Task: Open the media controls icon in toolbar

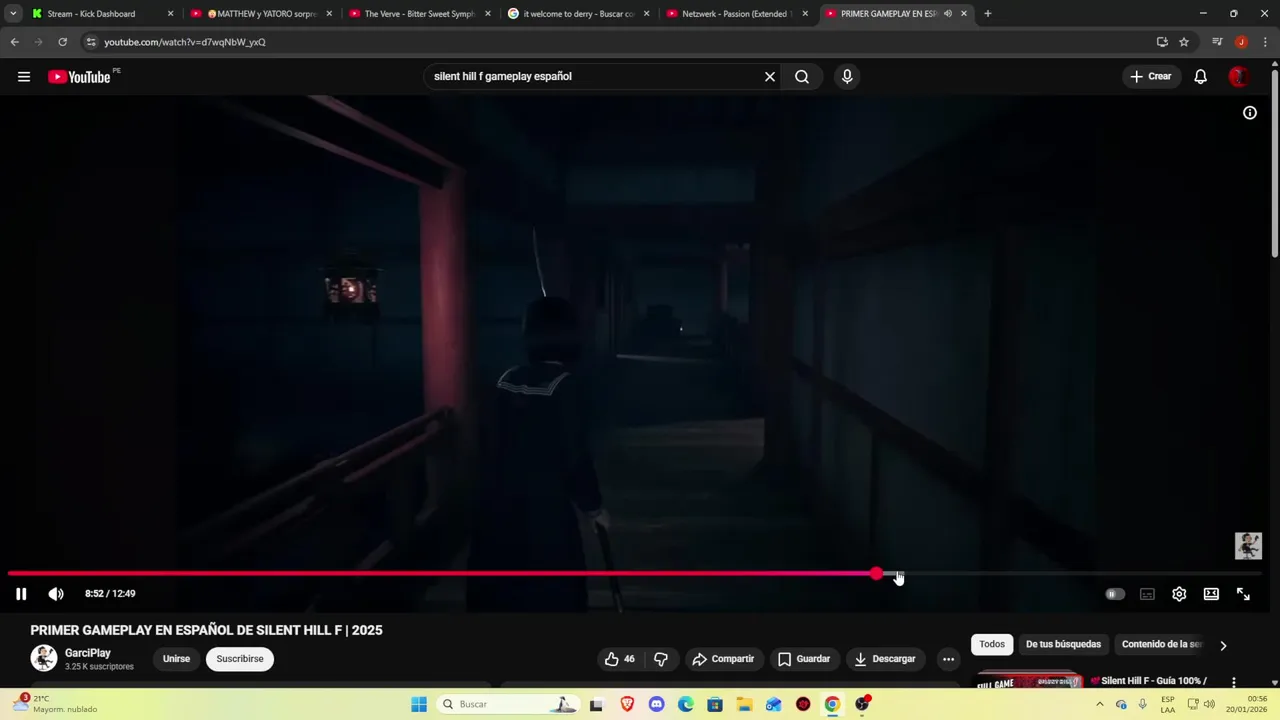Action: coord(1217,42)
